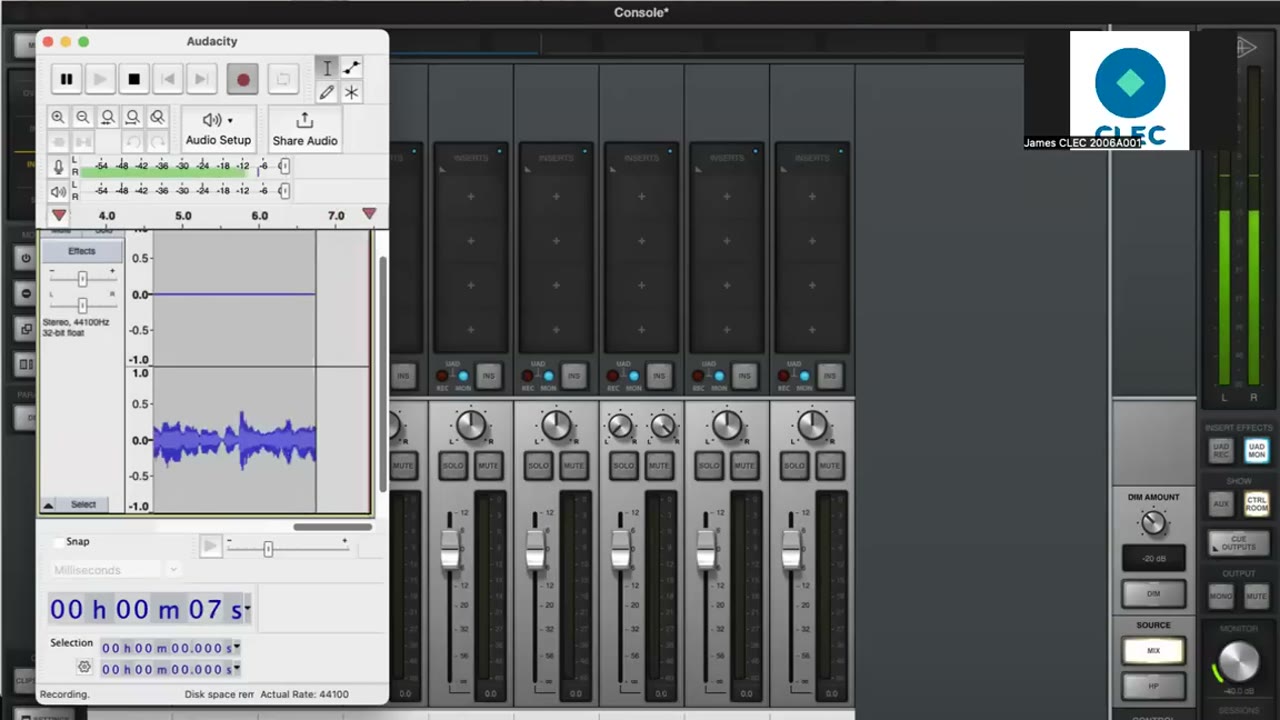This screenshot has height=720, width=1280.
Task: Open the track Effects button
Action: tap(82, 251)
